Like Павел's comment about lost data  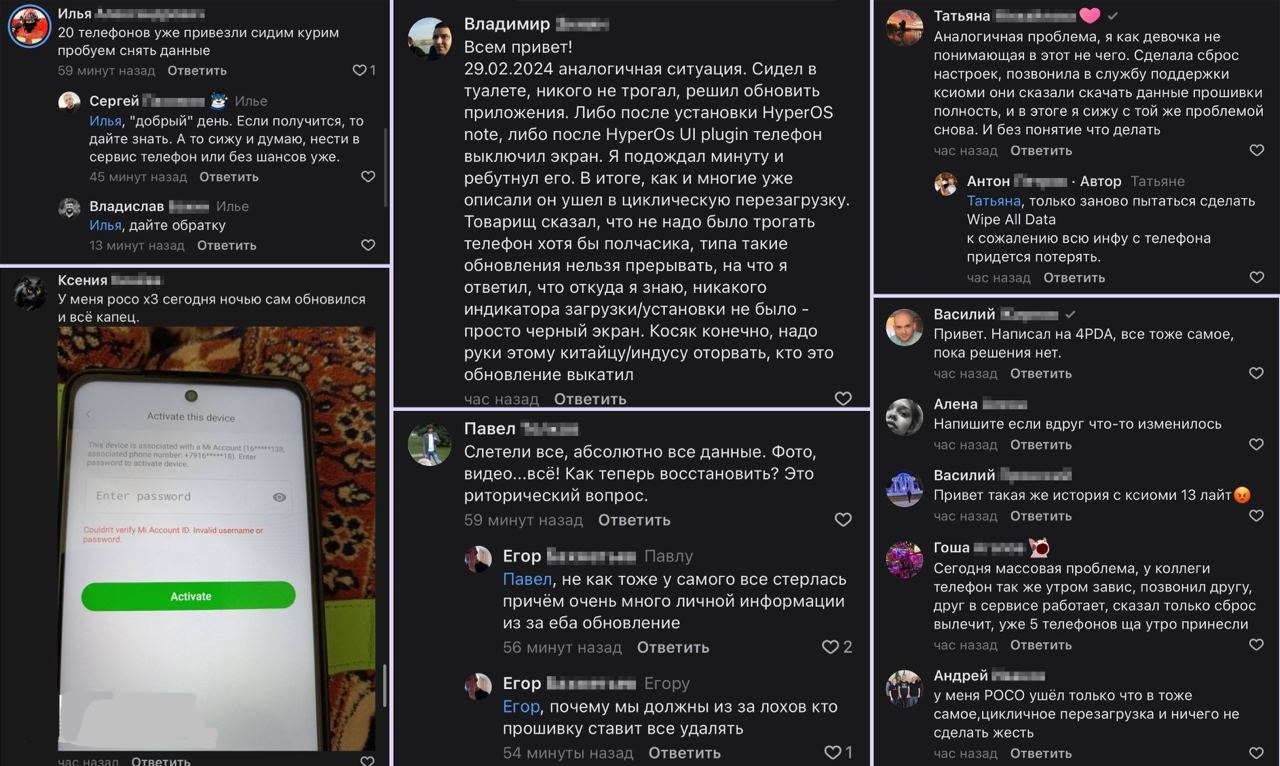click(843, 519)
